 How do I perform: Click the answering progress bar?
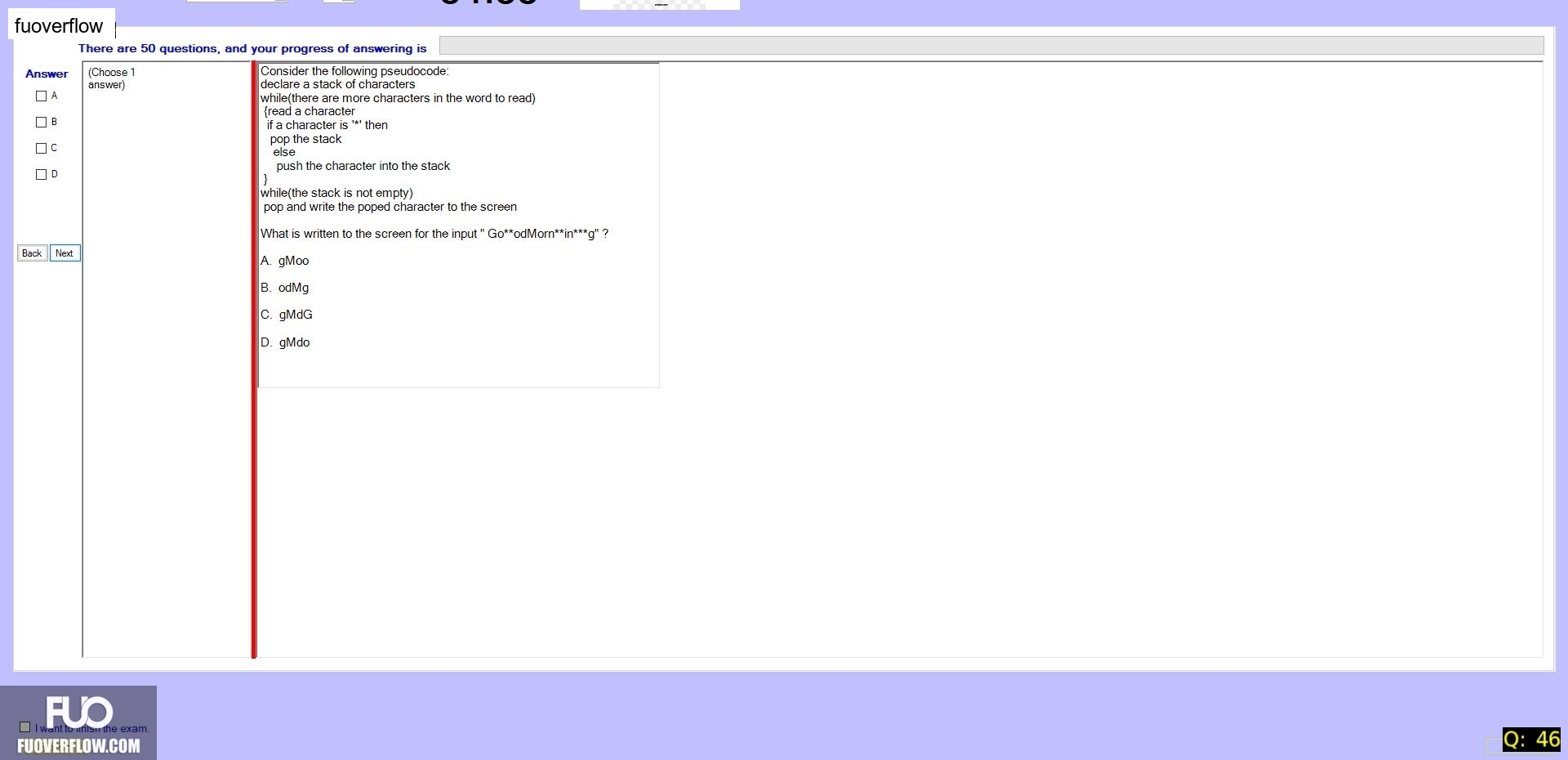point(991,46)
